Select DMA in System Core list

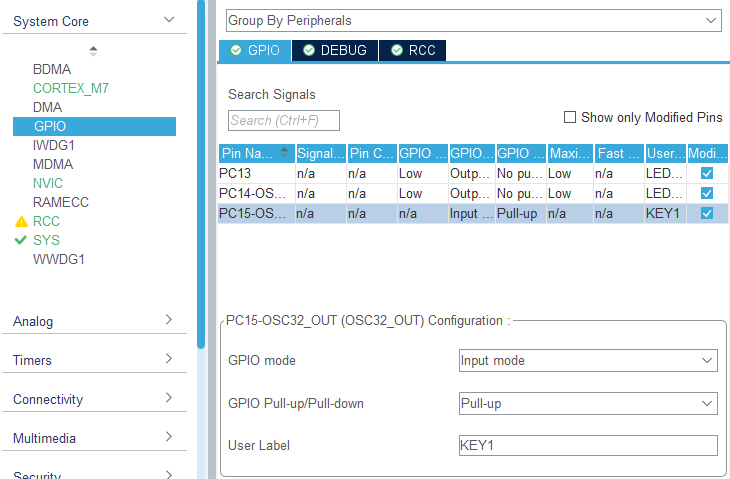(x=47, y=108)
